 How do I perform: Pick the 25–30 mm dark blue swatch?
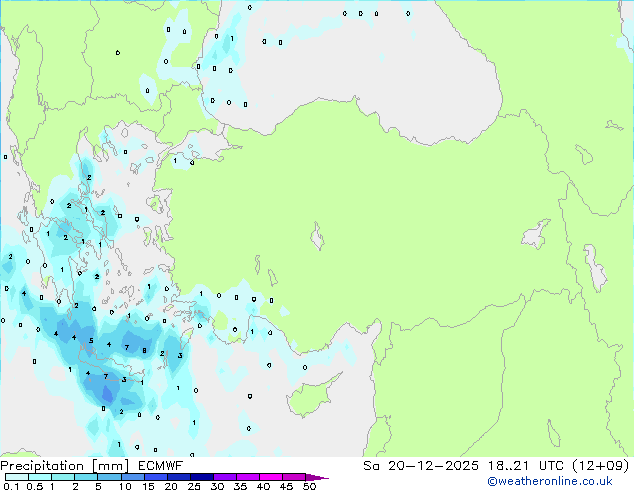tap(201, 477)
